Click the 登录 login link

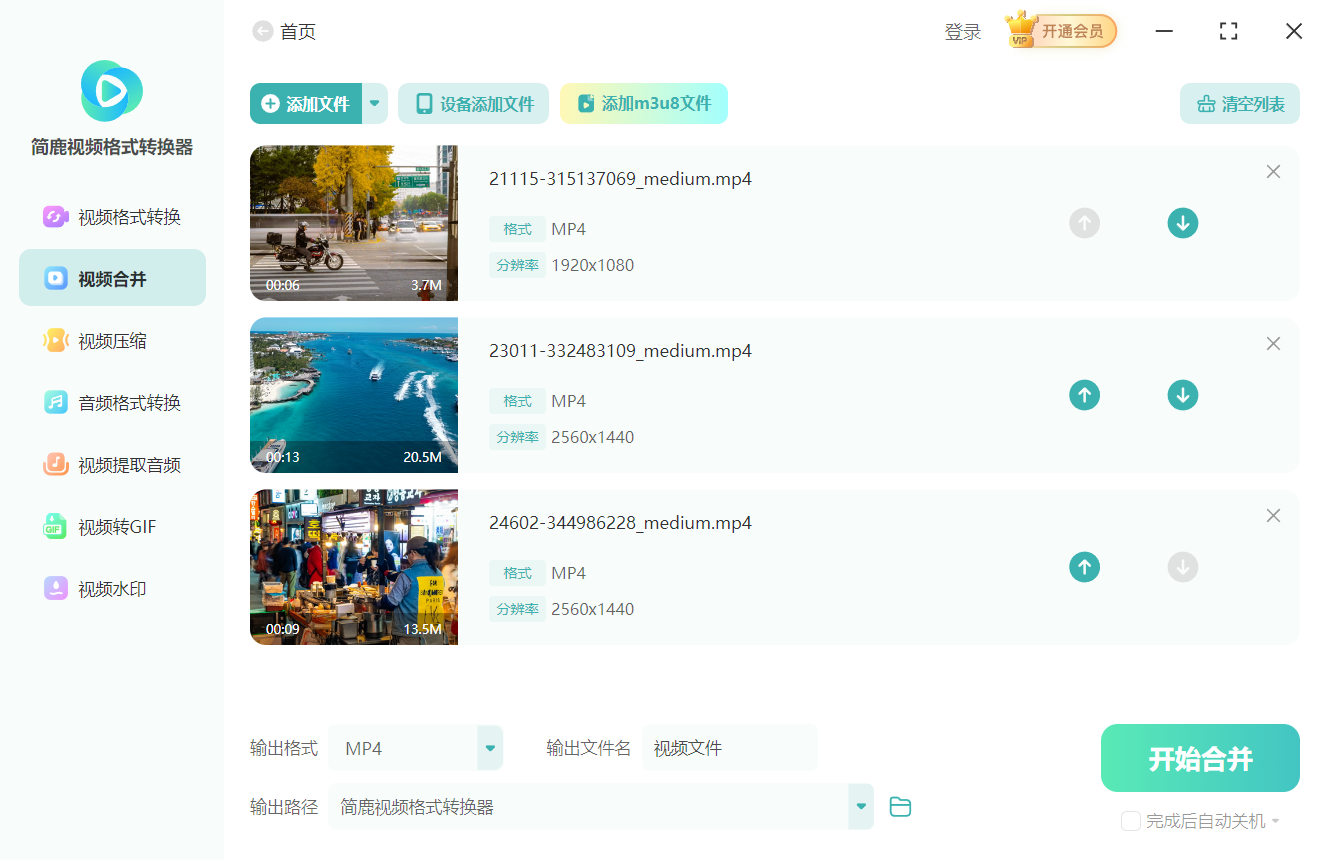coord(962,31)
